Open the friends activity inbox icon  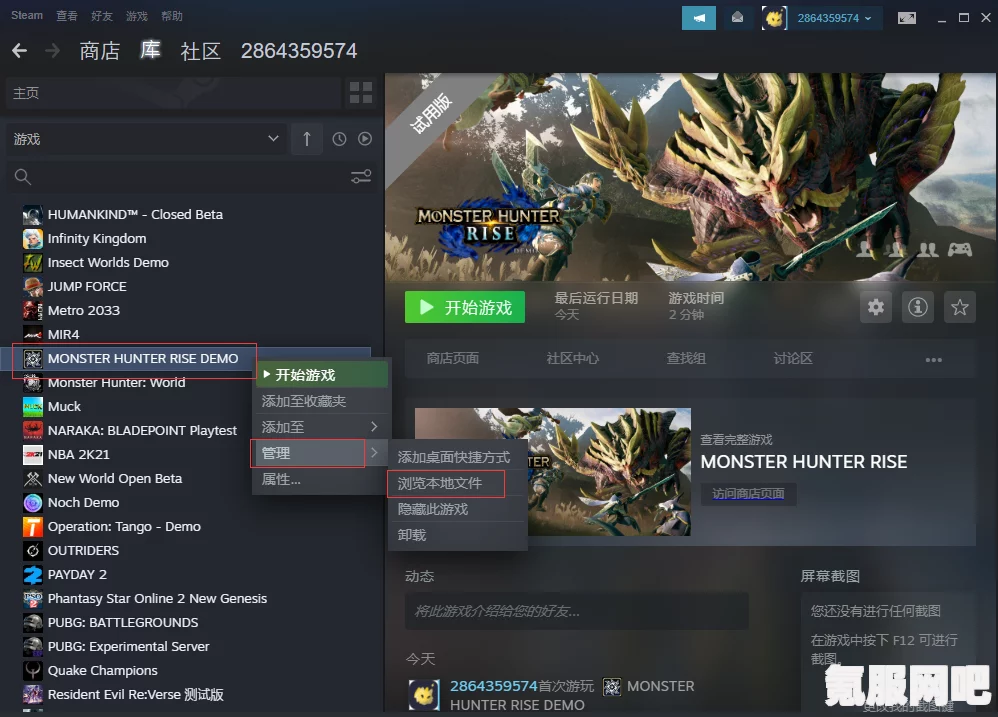(x=737, y=18)
